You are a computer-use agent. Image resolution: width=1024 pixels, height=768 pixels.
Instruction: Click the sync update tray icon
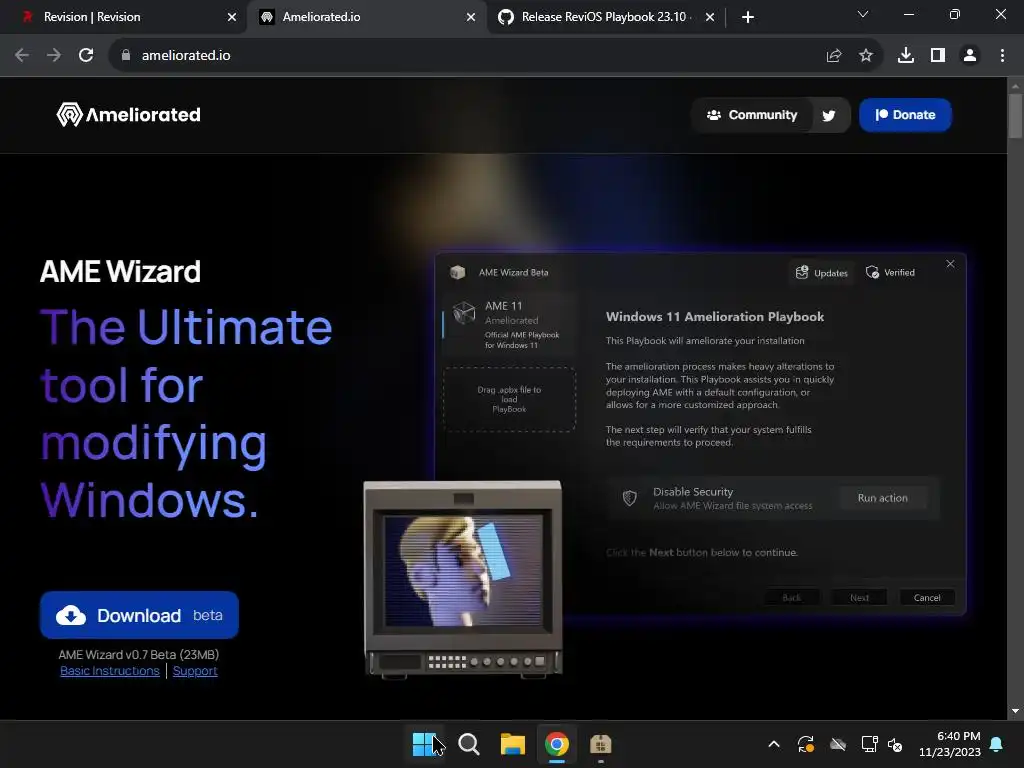pyautogui.click(x=806, y=744)
